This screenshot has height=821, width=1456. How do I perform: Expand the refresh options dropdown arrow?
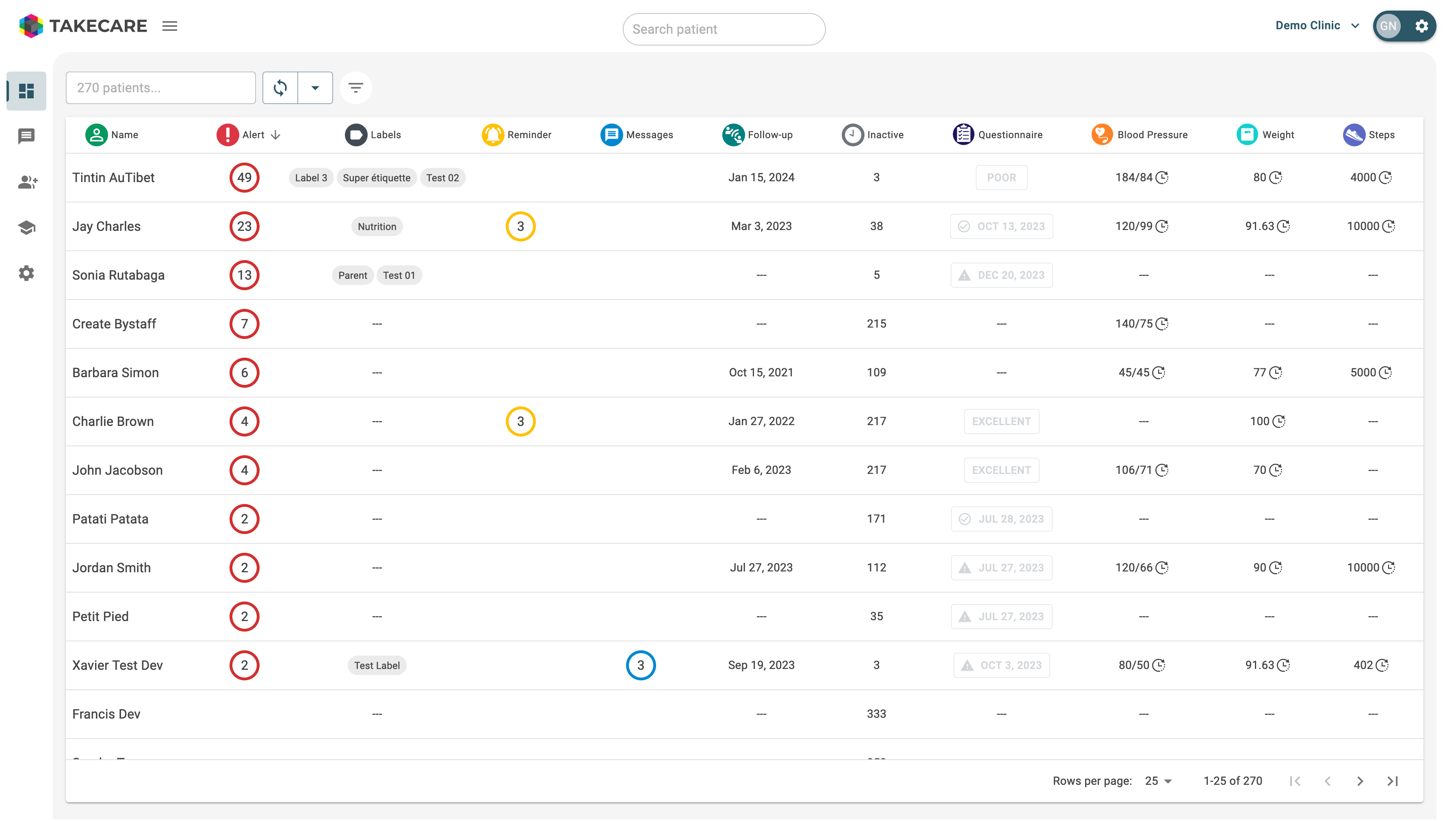coord(315,88)
